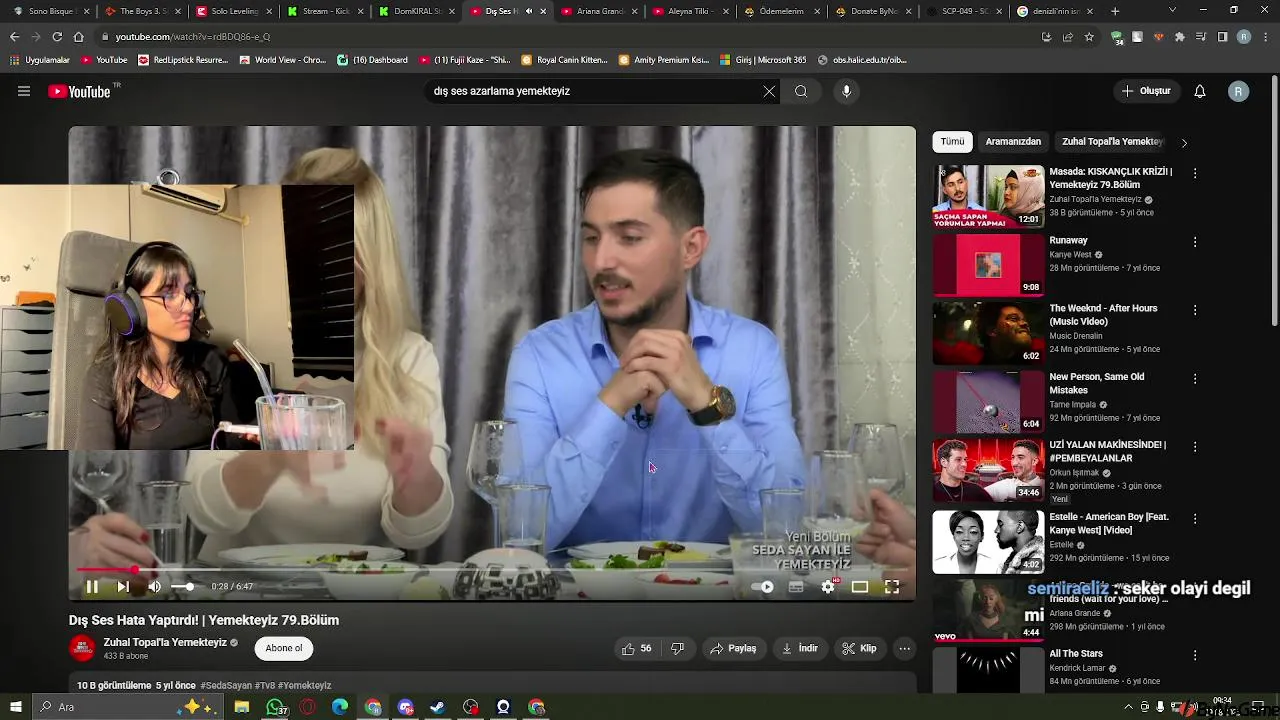Image resolution: width=1280 pixels, height=720 pixels.
Task: Select the Aramanızdan filter chip
Action: [1013, 142]
